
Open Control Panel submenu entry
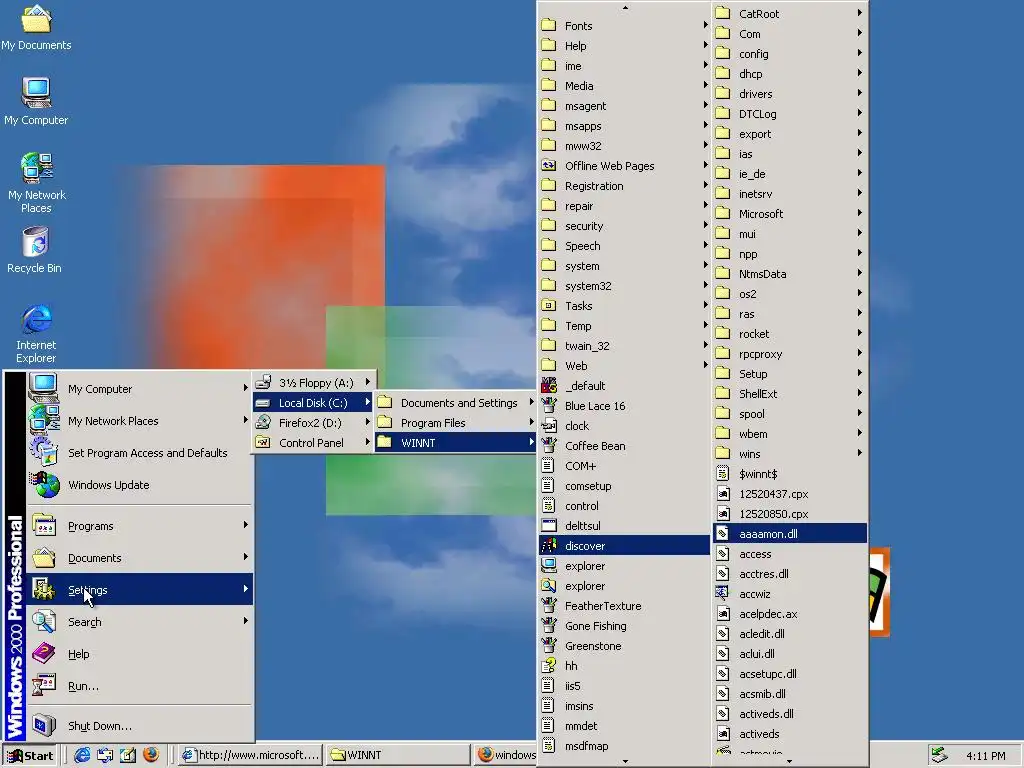click(x=314, y=443)
